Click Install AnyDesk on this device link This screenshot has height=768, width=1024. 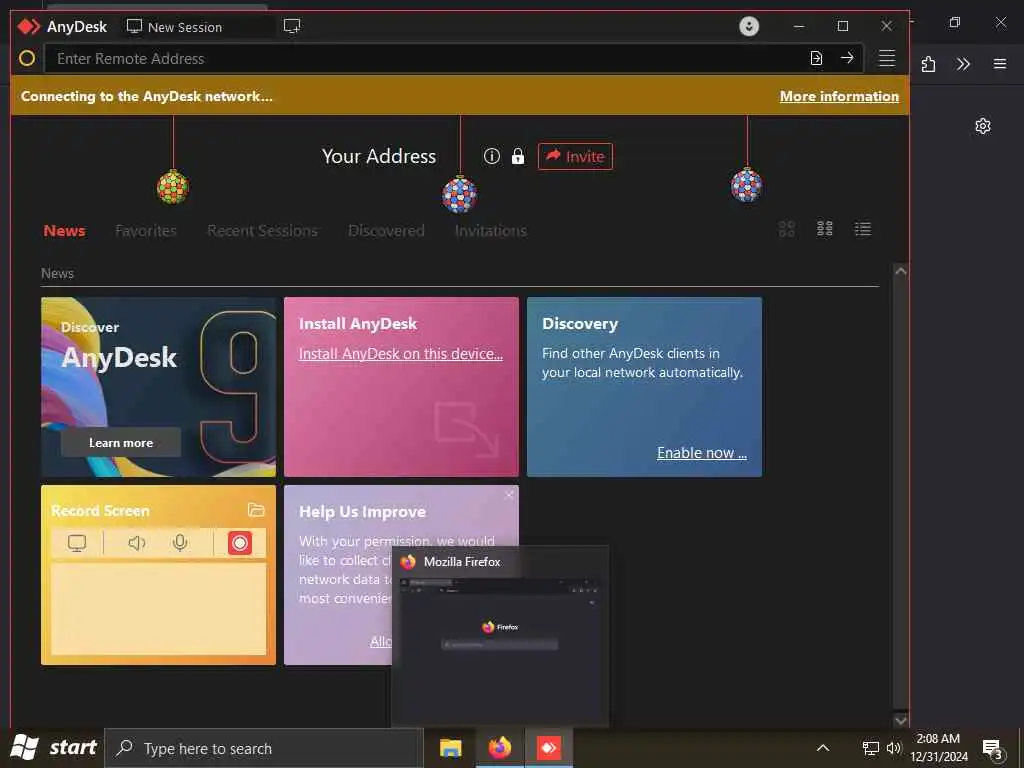401,354
